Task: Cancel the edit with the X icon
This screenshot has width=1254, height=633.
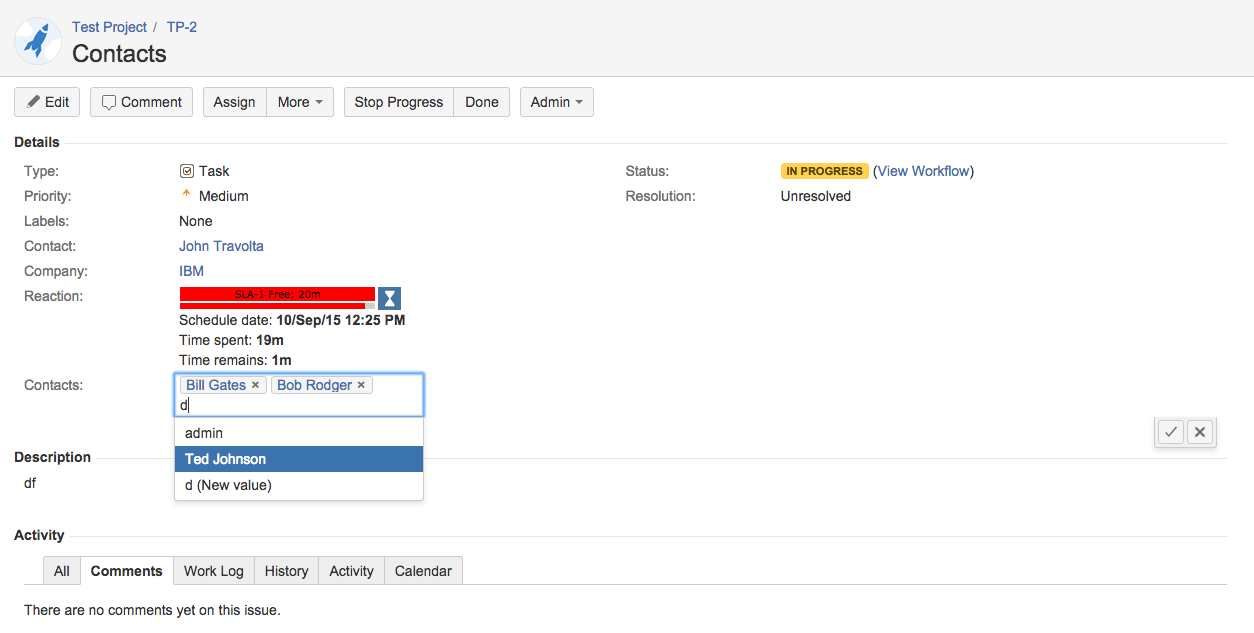Action: 1200,432
